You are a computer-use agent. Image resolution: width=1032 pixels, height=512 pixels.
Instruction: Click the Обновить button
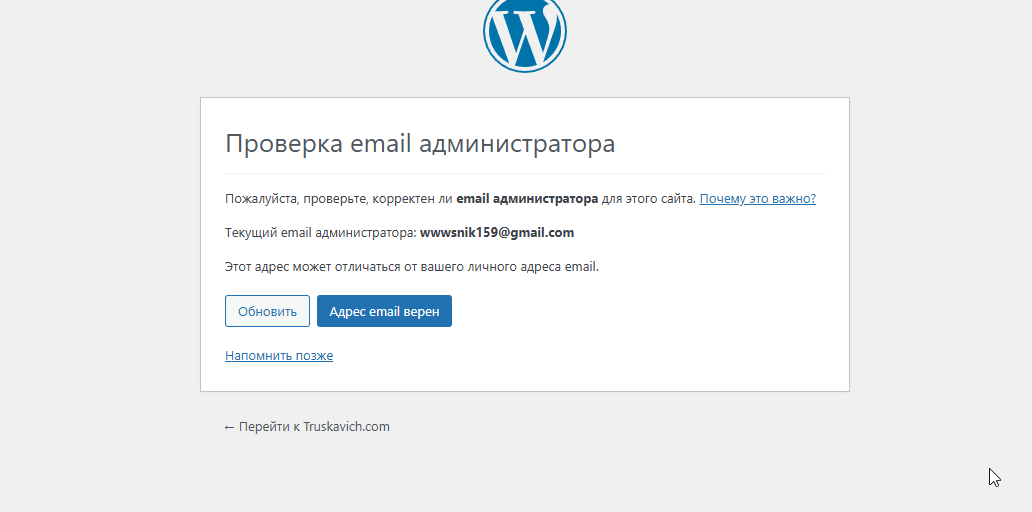pyautogui.click(x=267, y=311)
